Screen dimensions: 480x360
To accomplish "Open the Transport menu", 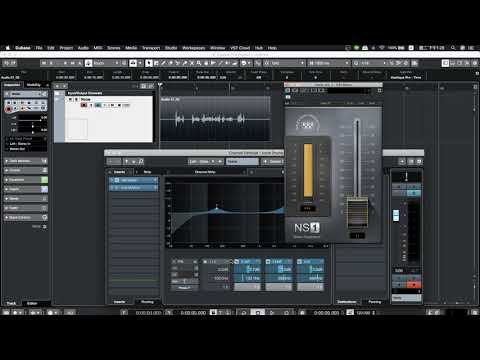I will (151, 48).
